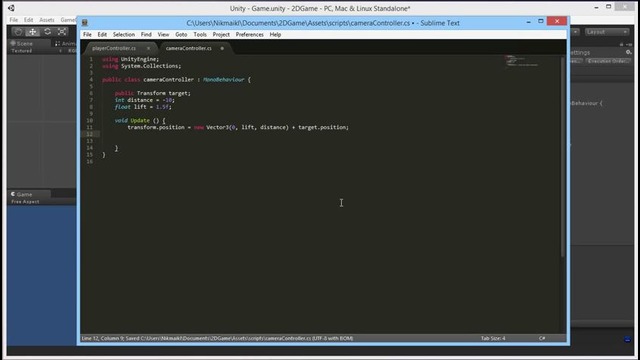Image resolution: width=640 pixels, height=360 pixels.
Task: Click 'target.position;' at end of line 11
Action: 323,127
